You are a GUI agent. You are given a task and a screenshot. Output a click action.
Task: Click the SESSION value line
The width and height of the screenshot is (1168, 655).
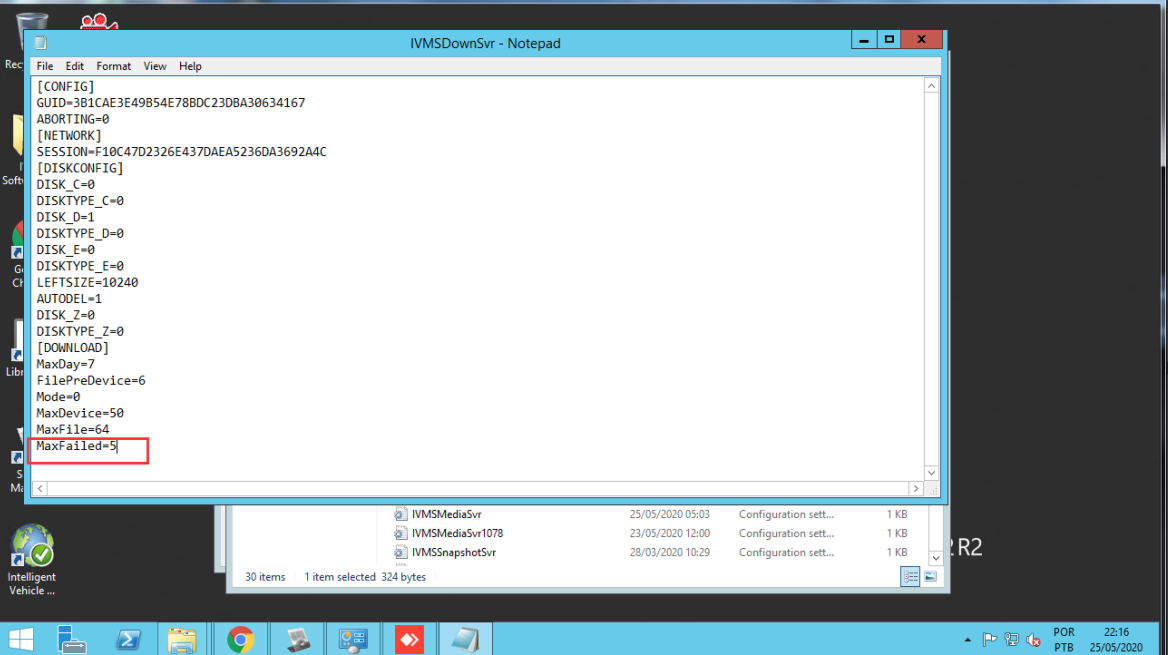click(182, 152)
